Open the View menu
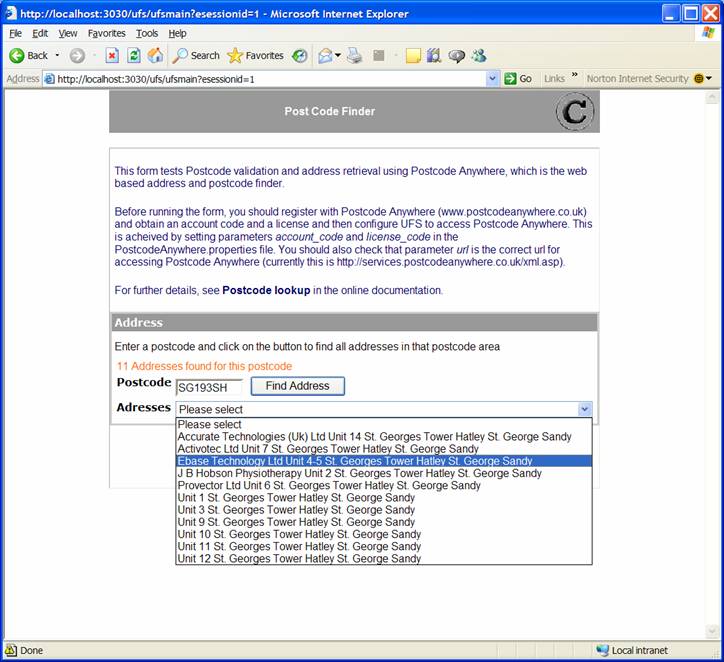This screenshot has height=662, width=724. [68, 33]
